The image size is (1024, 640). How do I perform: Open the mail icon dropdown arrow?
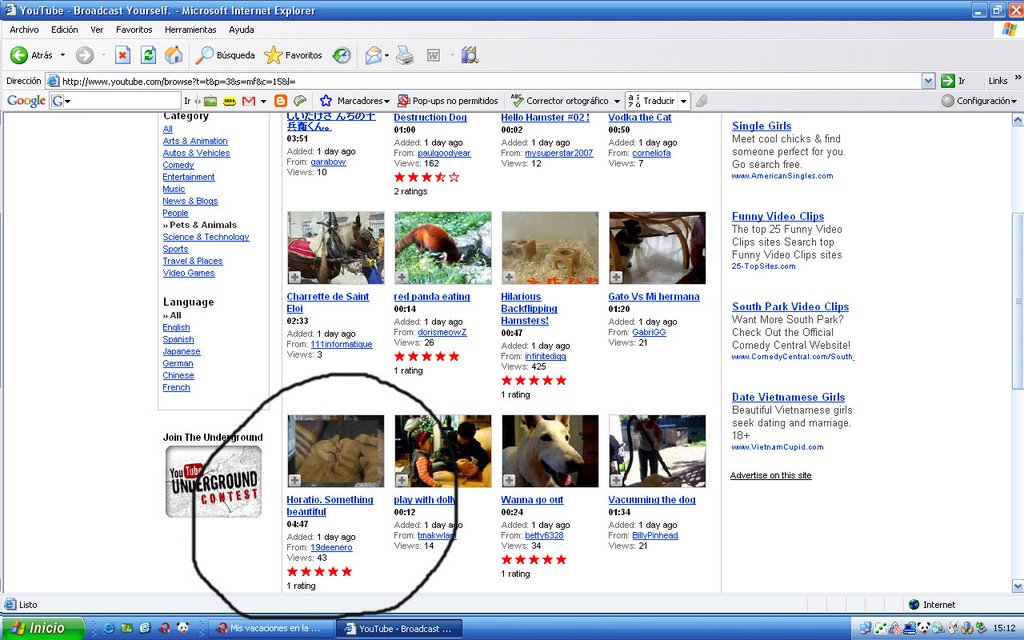(x=387, y=56)
